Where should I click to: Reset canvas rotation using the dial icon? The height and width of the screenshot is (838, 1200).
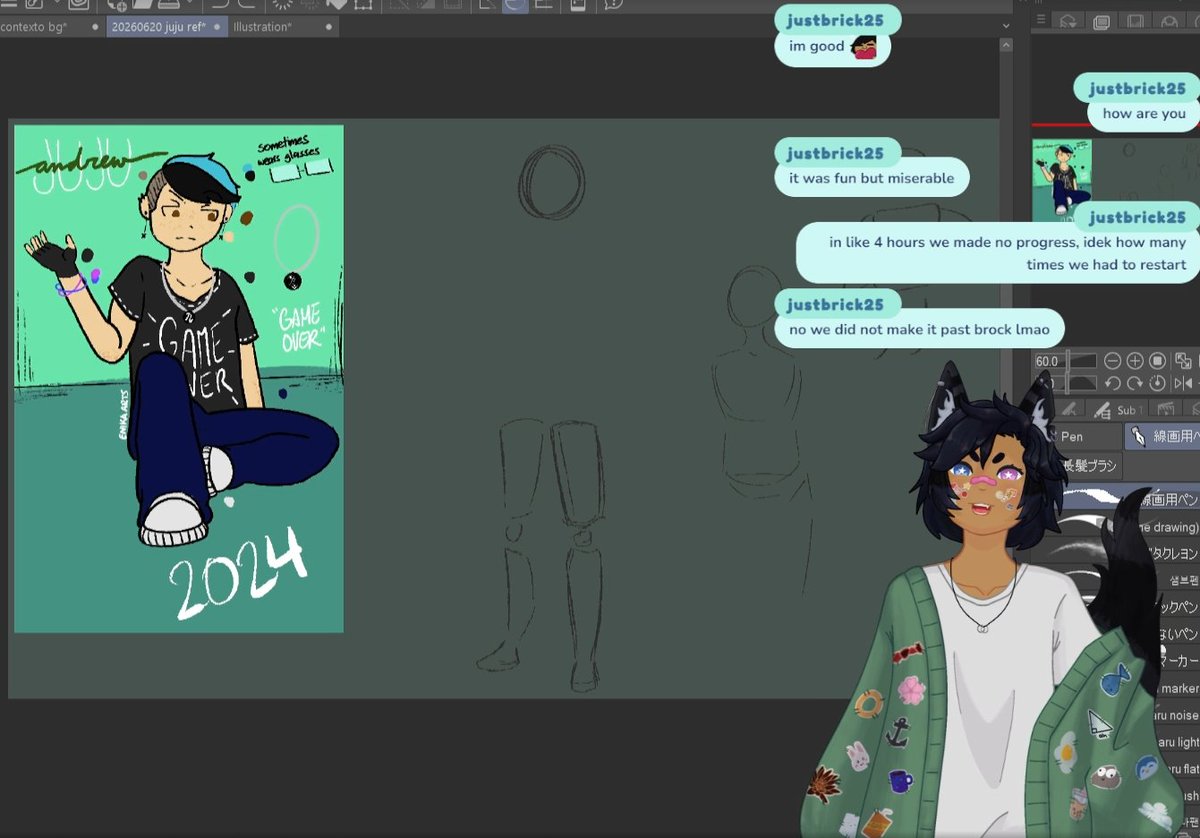tap(1158, 383)
